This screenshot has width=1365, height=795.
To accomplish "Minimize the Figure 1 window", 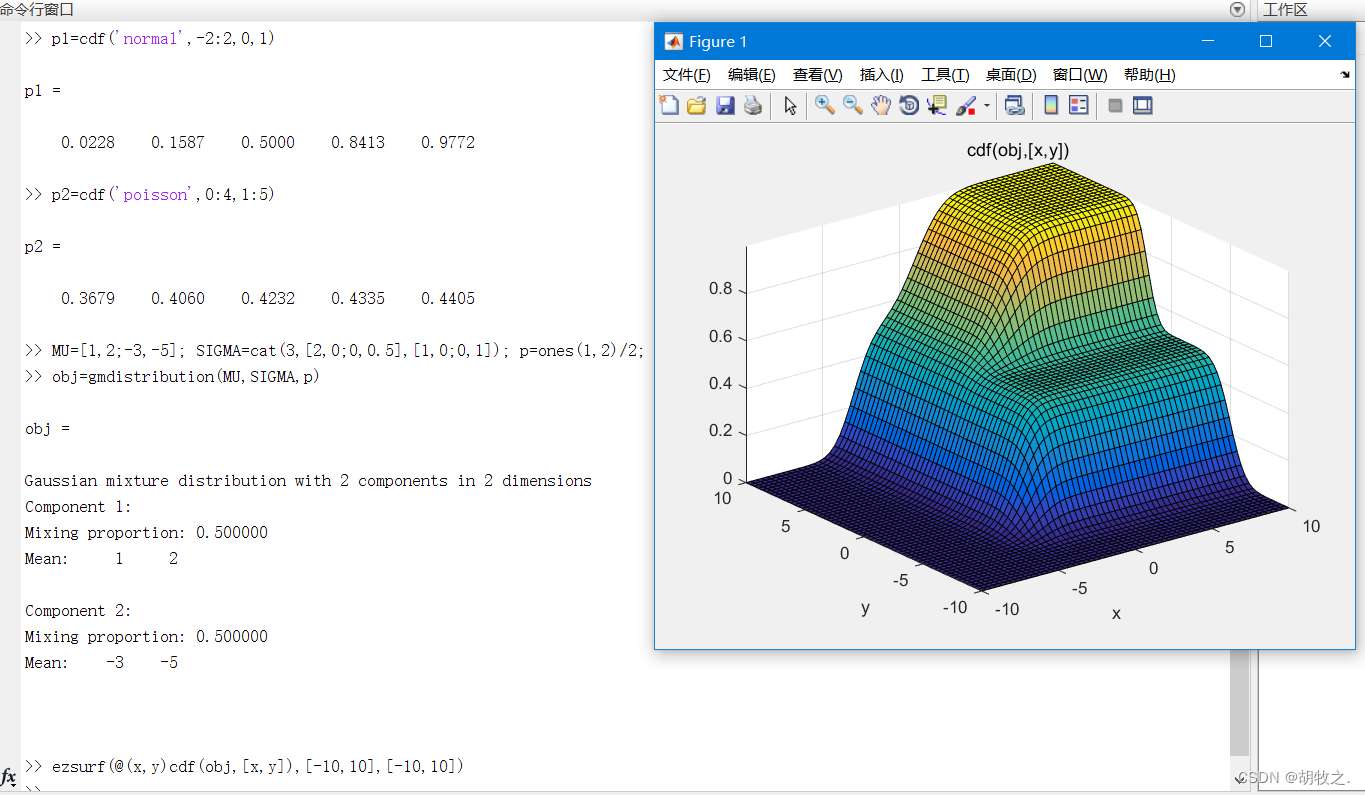I will (x=1208, y=41).
